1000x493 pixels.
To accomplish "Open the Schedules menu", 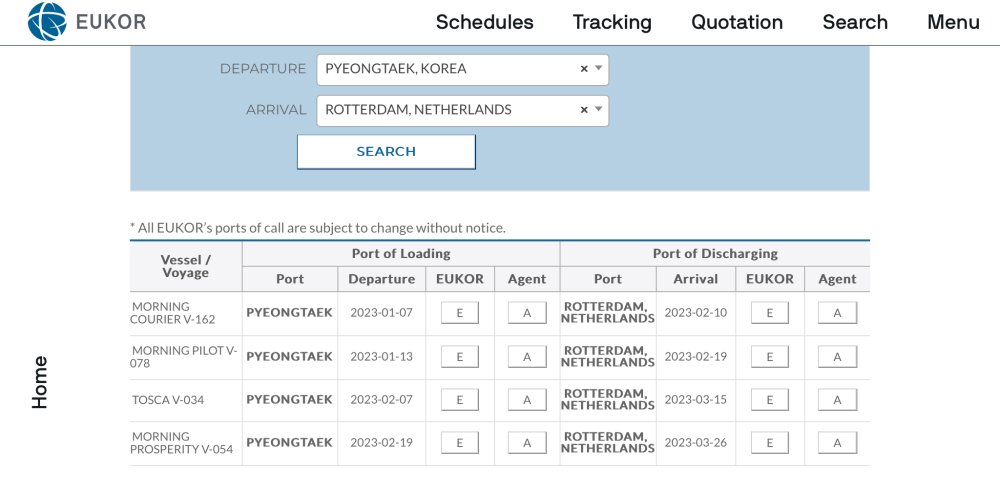I will coord(484,22).
